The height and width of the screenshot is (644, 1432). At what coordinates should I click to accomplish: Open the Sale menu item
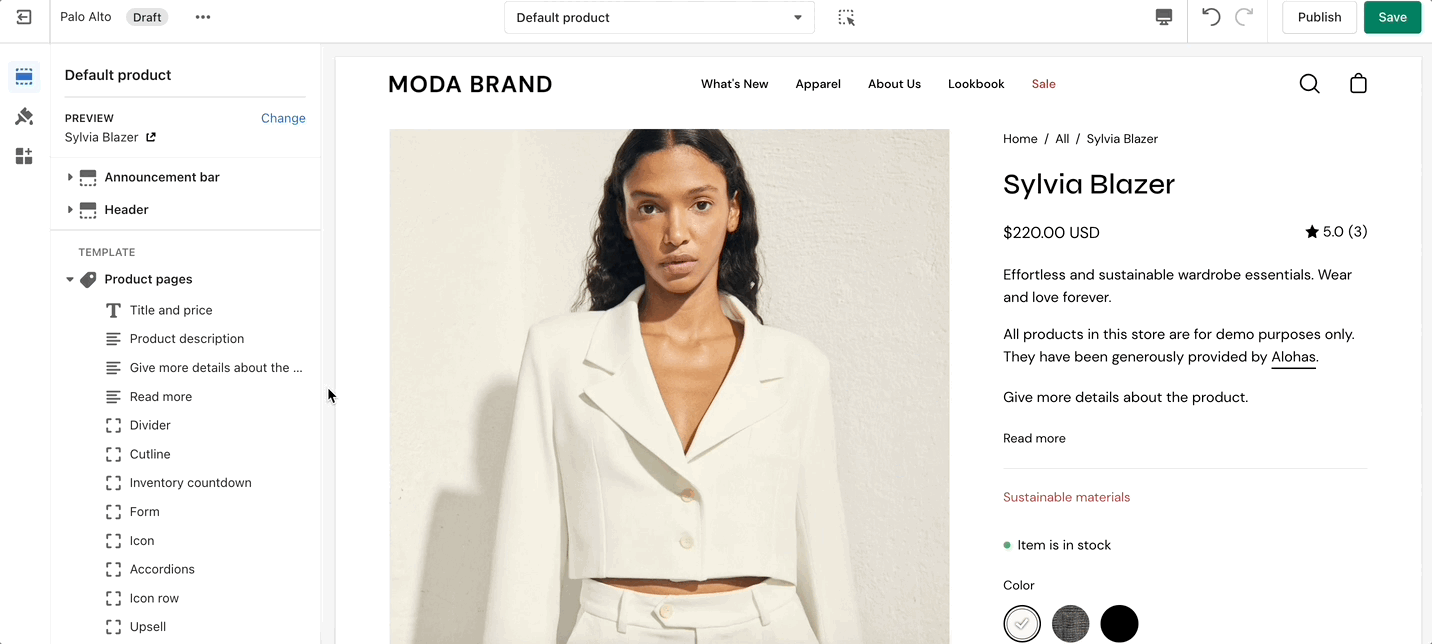pos(1043,84)
